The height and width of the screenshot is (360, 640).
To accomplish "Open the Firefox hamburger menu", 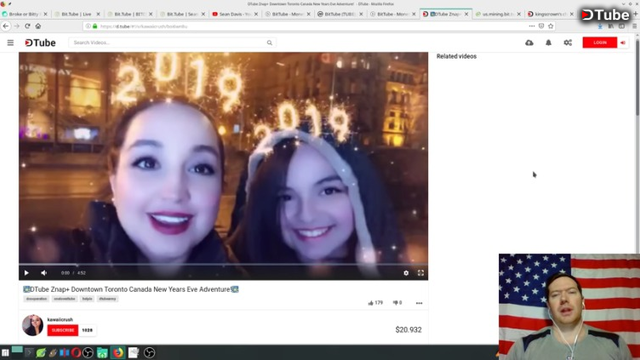I will (635, 26).
